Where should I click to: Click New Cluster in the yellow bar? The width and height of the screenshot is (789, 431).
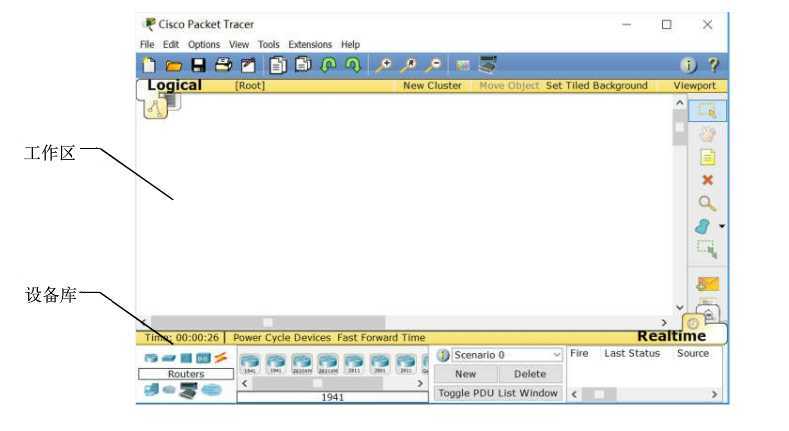(432, 85)
